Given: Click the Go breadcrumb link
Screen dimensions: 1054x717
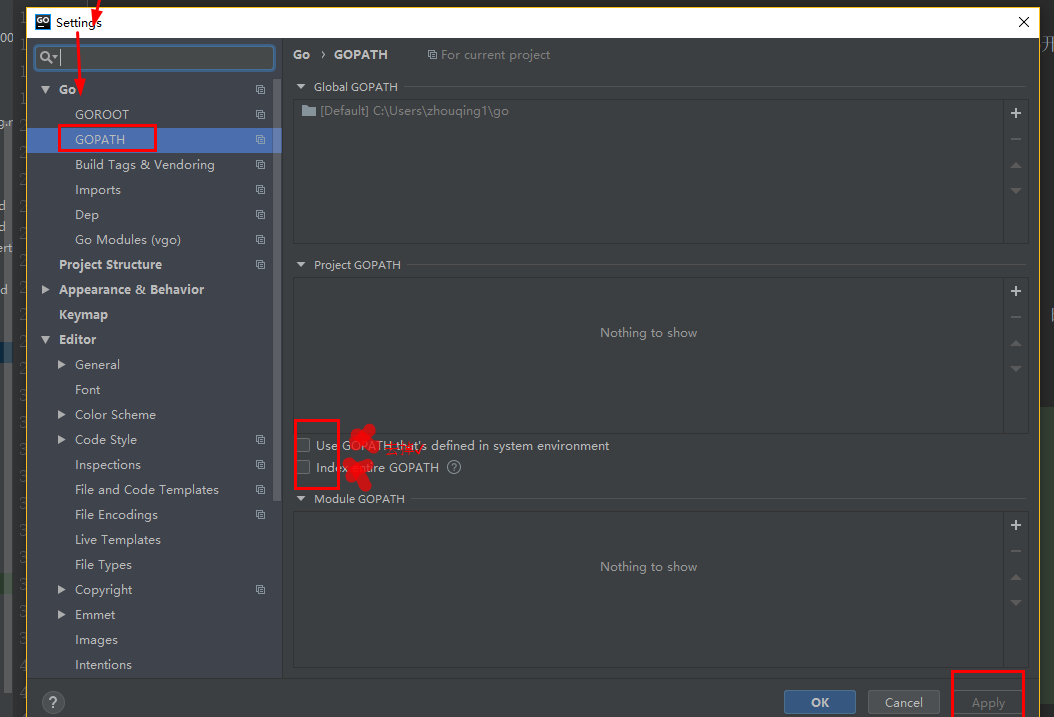Looking at the screenshot, I should click(x=301, y=54).
